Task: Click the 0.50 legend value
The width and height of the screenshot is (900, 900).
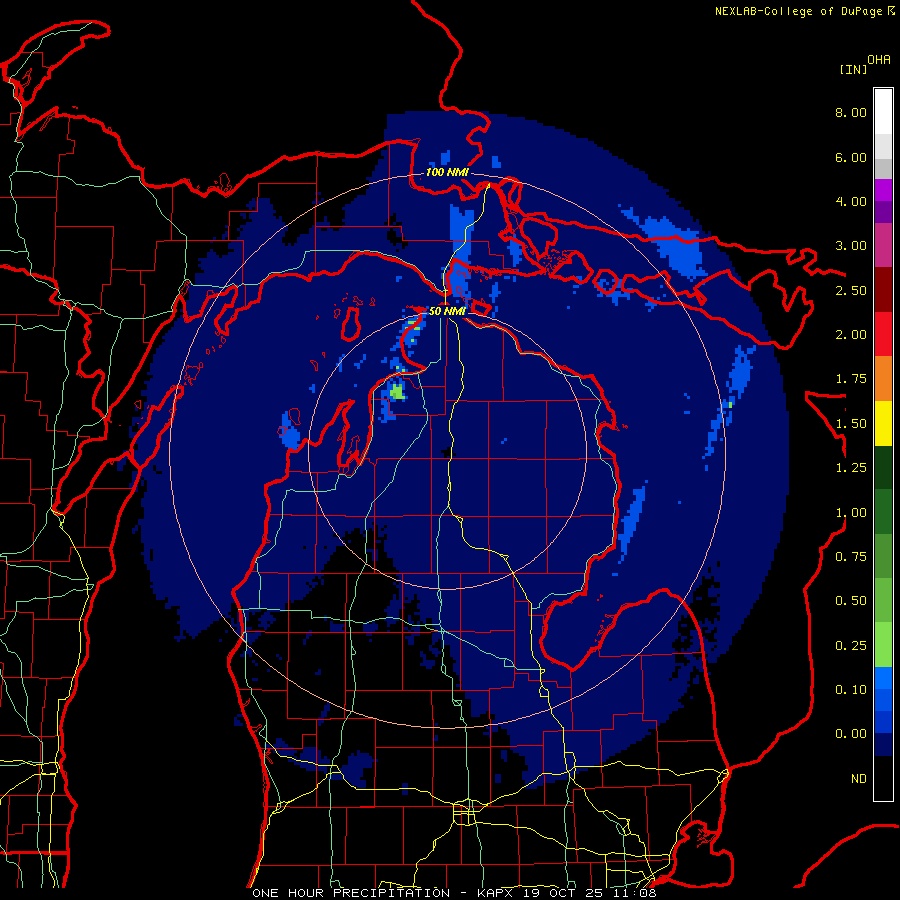Action: pyautogui.click(x=851, y=601)
